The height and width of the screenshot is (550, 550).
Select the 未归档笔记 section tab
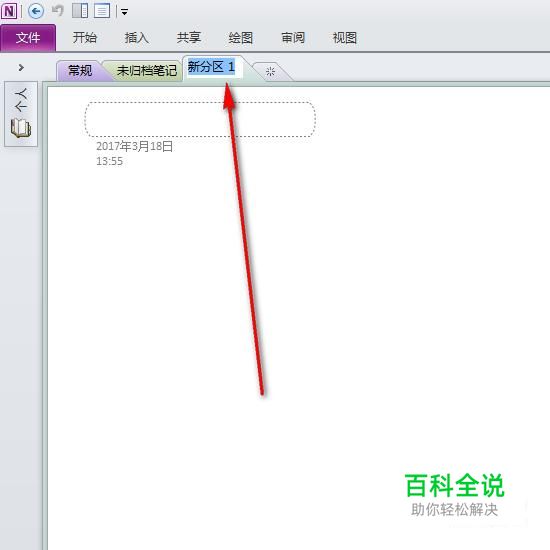click(146, 71)
